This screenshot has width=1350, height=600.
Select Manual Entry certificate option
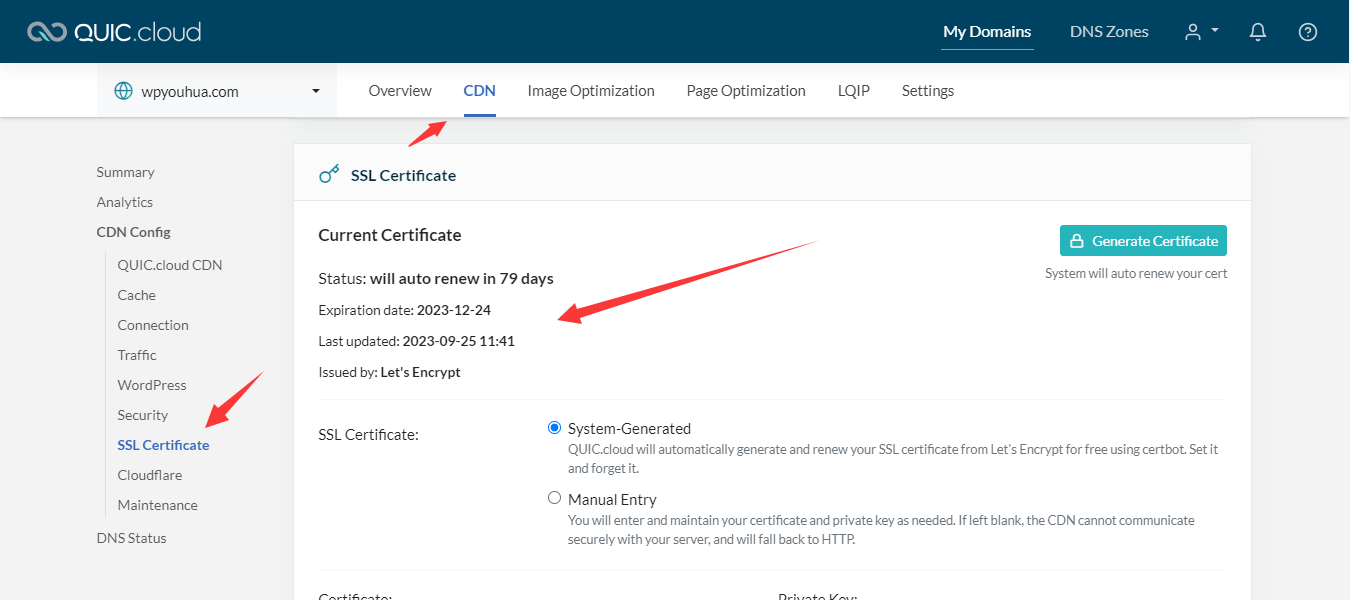click(x=555, y=498)
